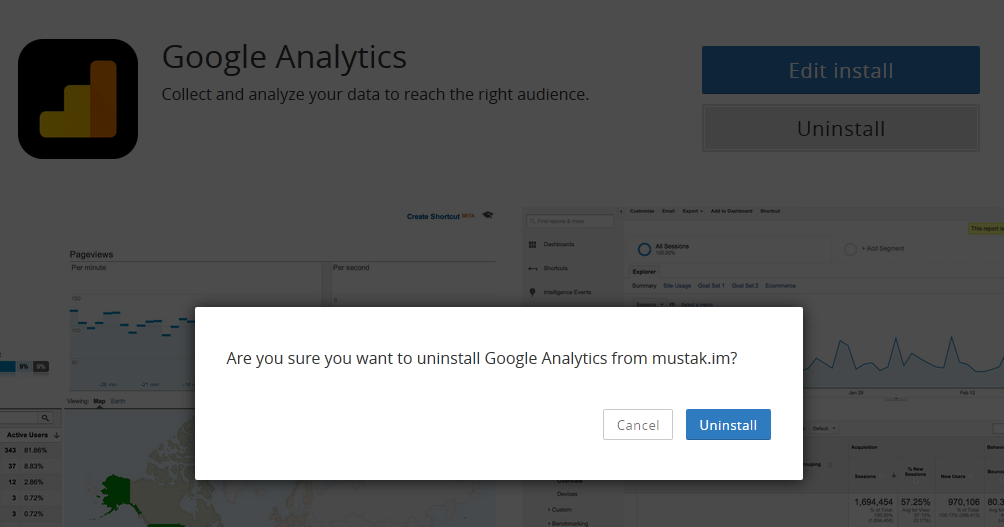The height and width of the screenshot is (527, 1004).
Task: Select the Map viewing tab
Action: click(x=99, y=401)
